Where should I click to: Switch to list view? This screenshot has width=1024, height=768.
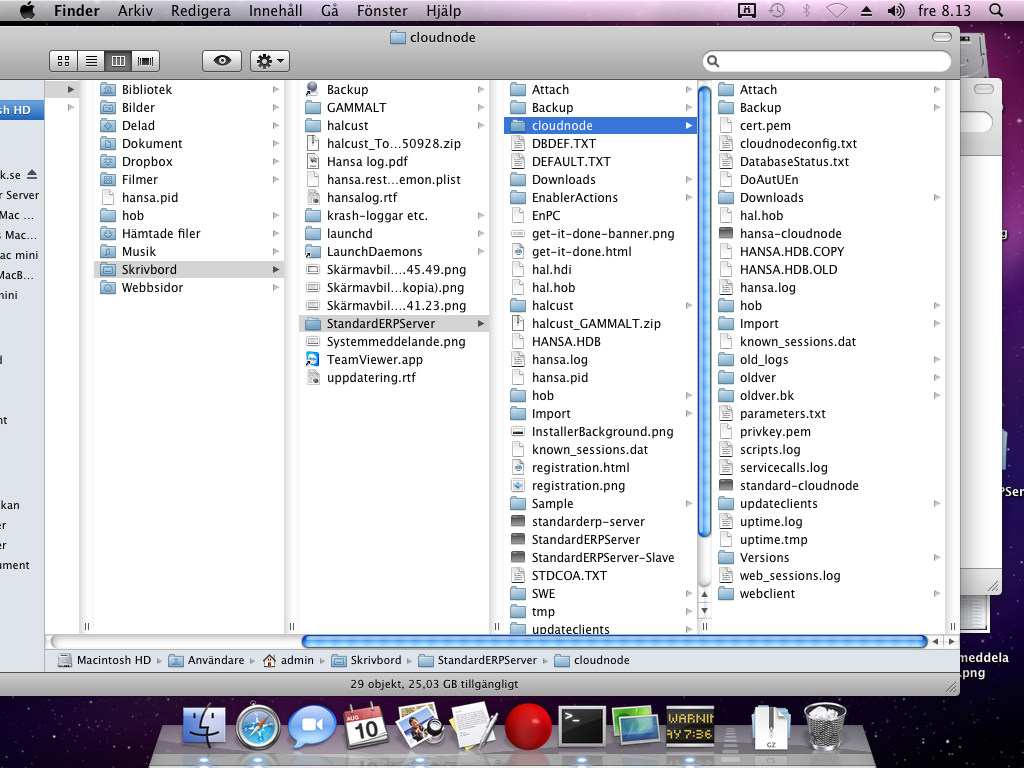91,61
